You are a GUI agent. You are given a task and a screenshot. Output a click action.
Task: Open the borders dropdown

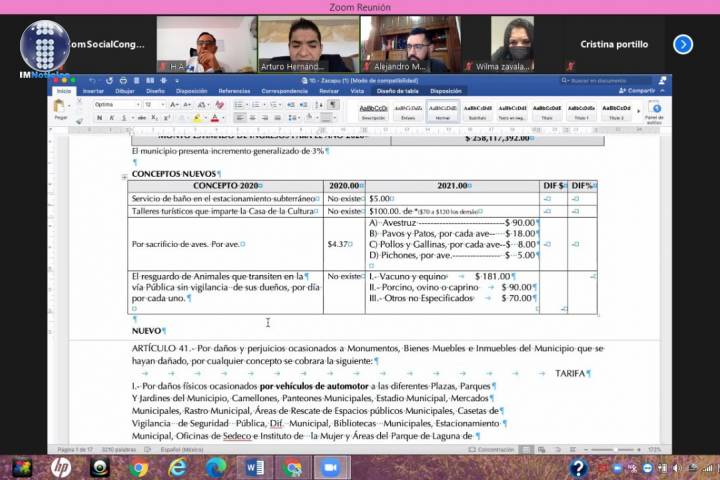(x=334, y=119)
